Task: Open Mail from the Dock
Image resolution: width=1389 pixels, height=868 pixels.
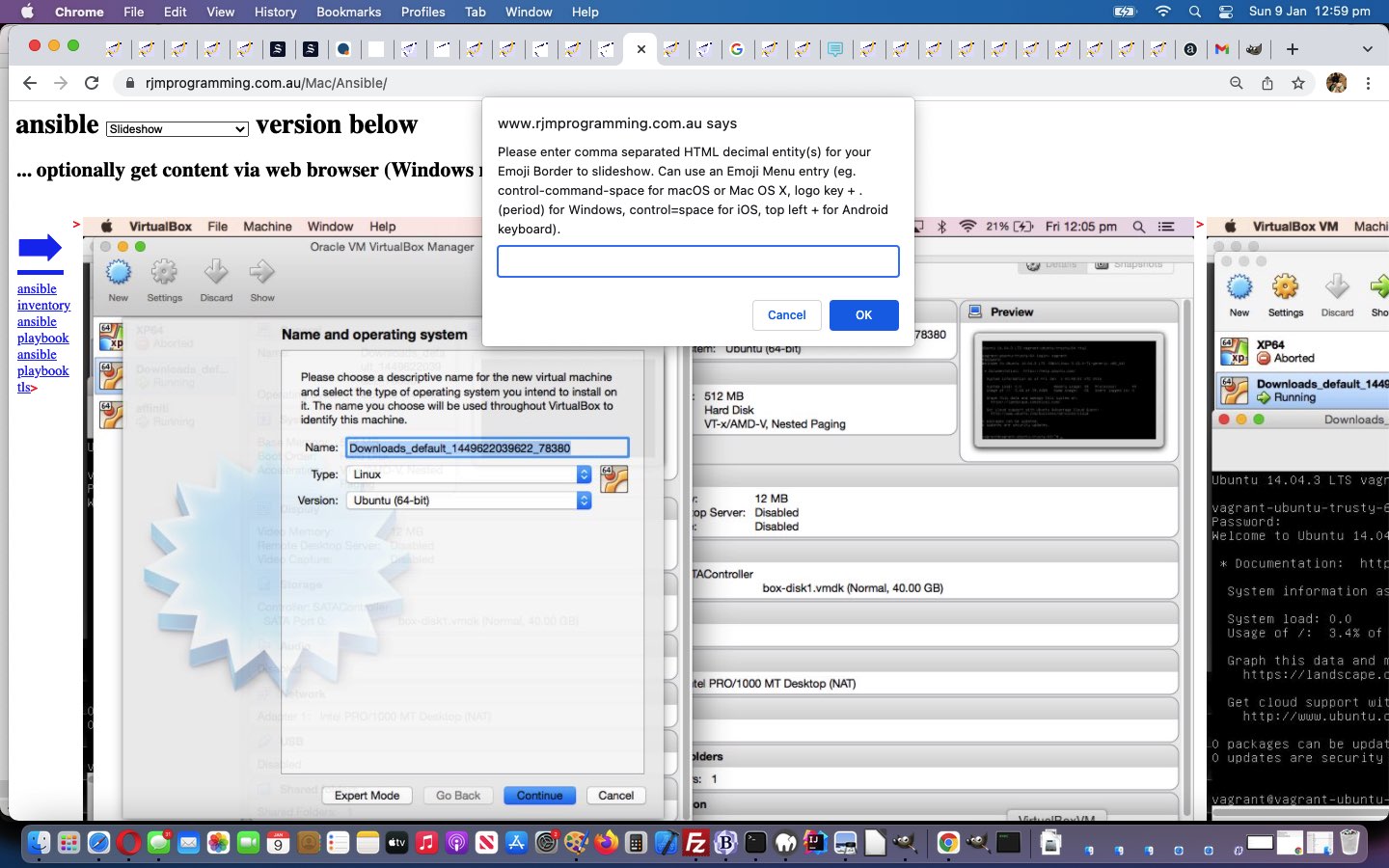Action: point(188,843)
